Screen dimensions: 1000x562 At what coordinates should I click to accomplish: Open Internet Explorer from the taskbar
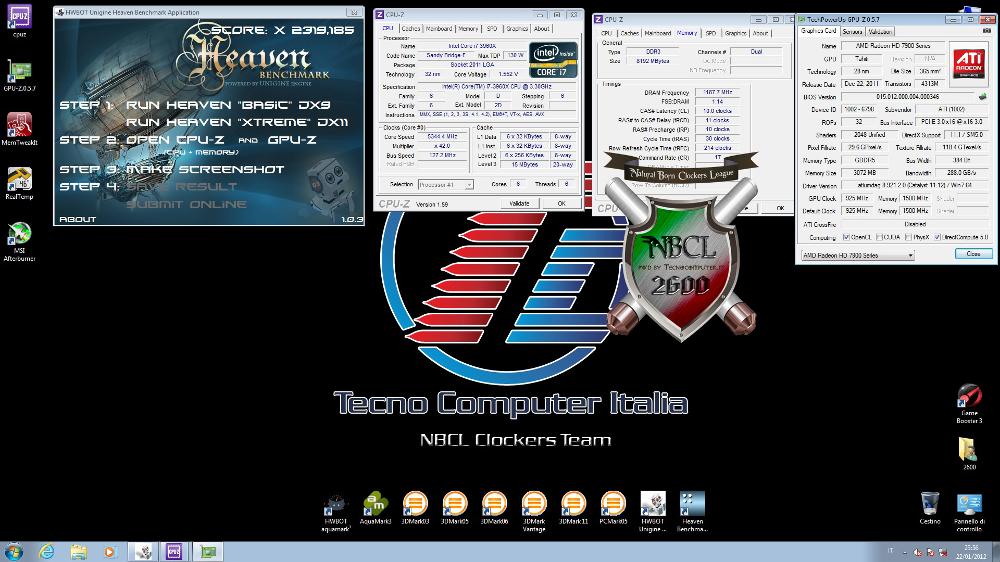pyautogui.click(x=47, y=551)
